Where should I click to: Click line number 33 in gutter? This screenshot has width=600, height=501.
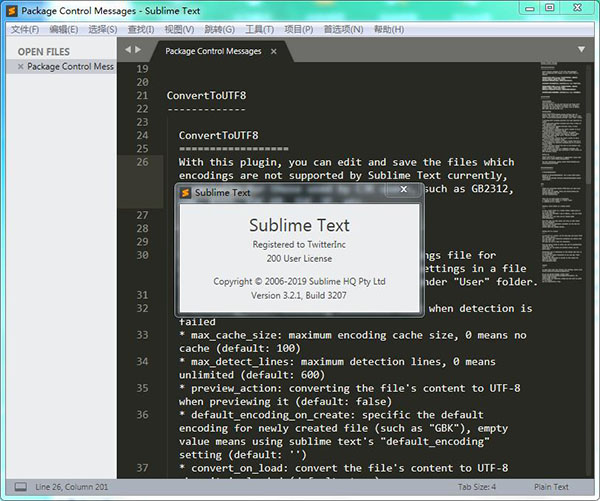[x=142, y=335]
